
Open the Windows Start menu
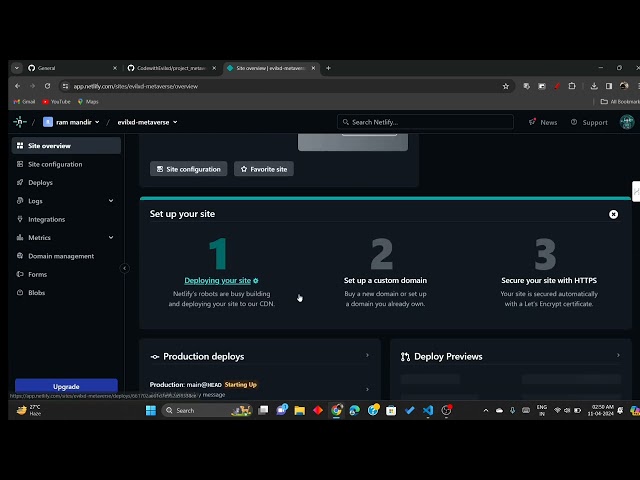coord(151,410)
